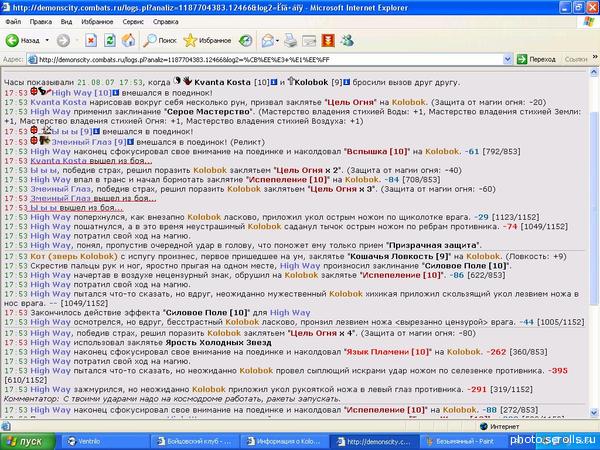This screenshot has height=450, width=600.
Task: Open the address bar URL dropdown
Action: point(519,59)
